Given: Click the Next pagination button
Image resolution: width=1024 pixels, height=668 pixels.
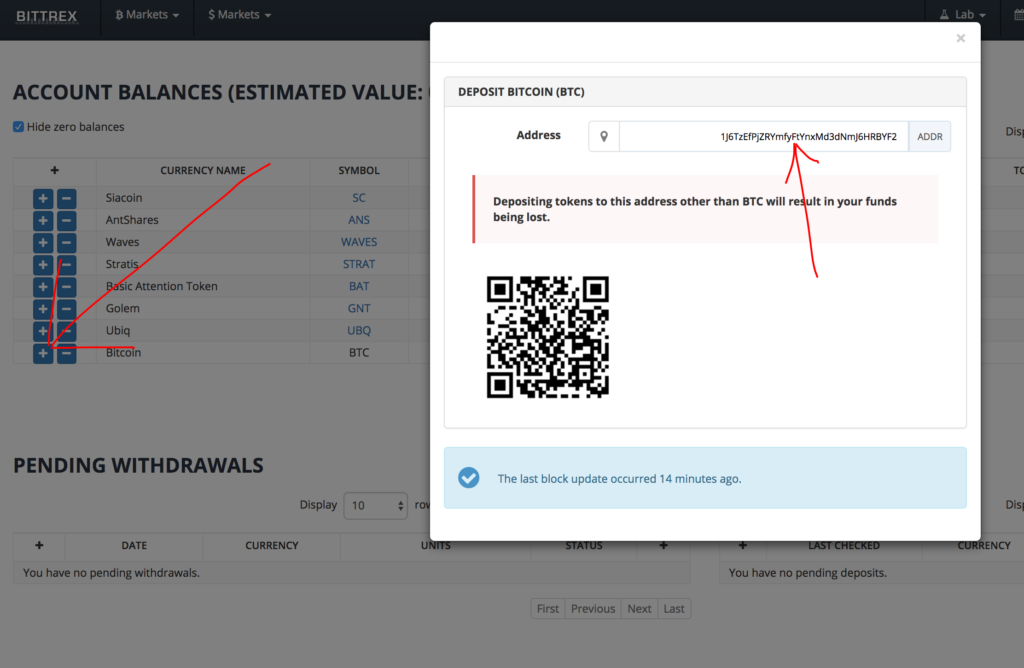Looking at the screenshot, I should pyautogui.click(x=639, y=609).
